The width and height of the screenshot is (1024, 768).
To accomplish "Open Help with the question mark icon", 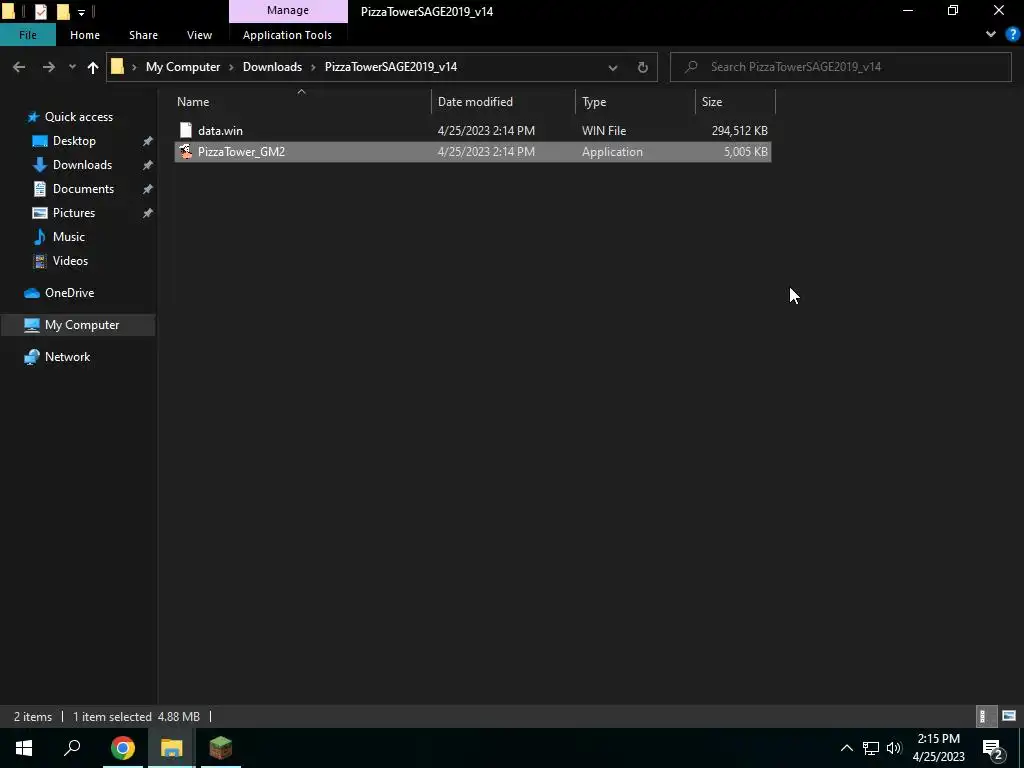I will pyautogui.click(x=1013, y=34).
